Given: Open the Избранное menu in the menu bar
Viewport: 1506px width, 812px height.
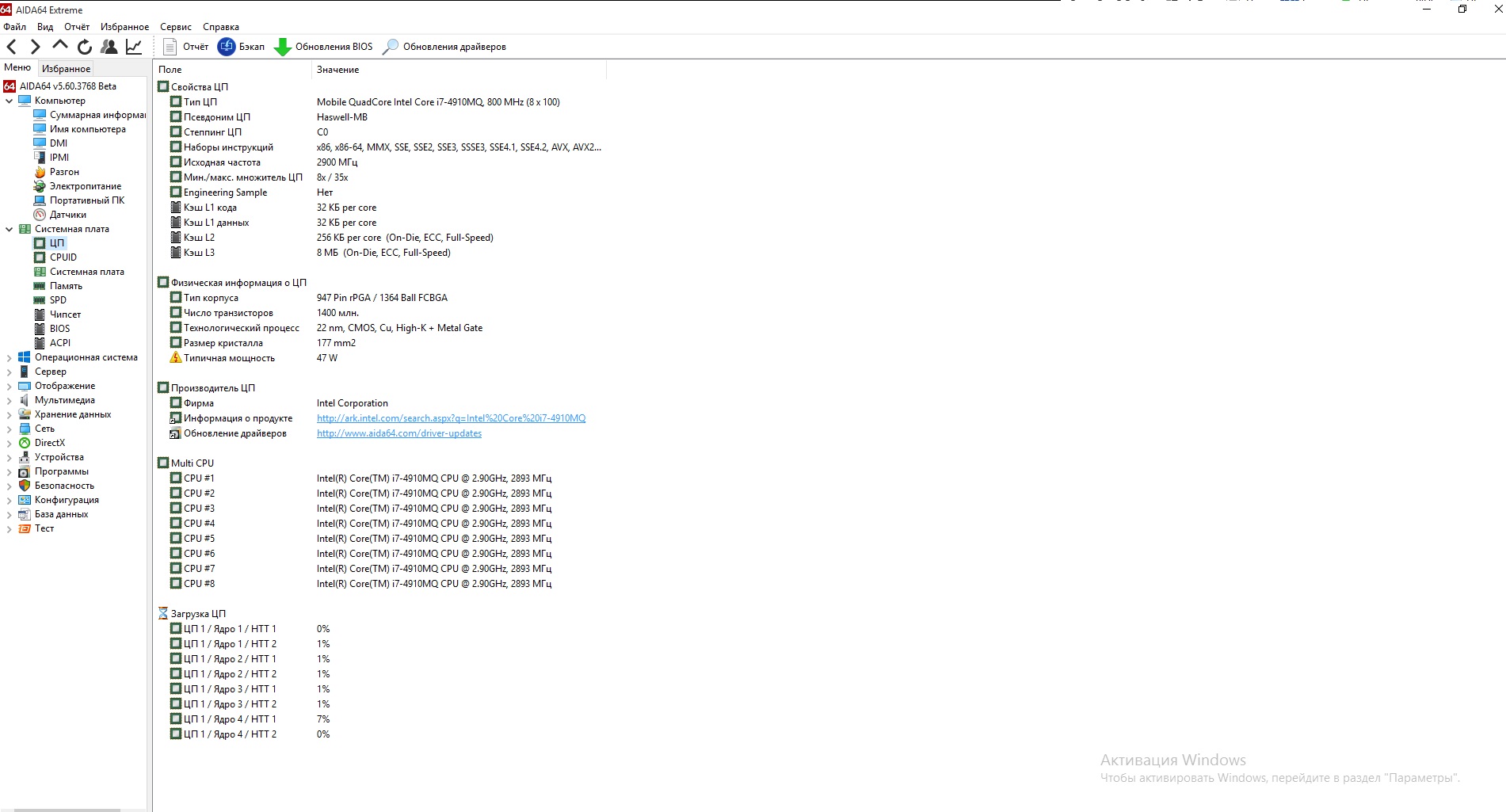Looking at the screenshot, I should point(124,27).
